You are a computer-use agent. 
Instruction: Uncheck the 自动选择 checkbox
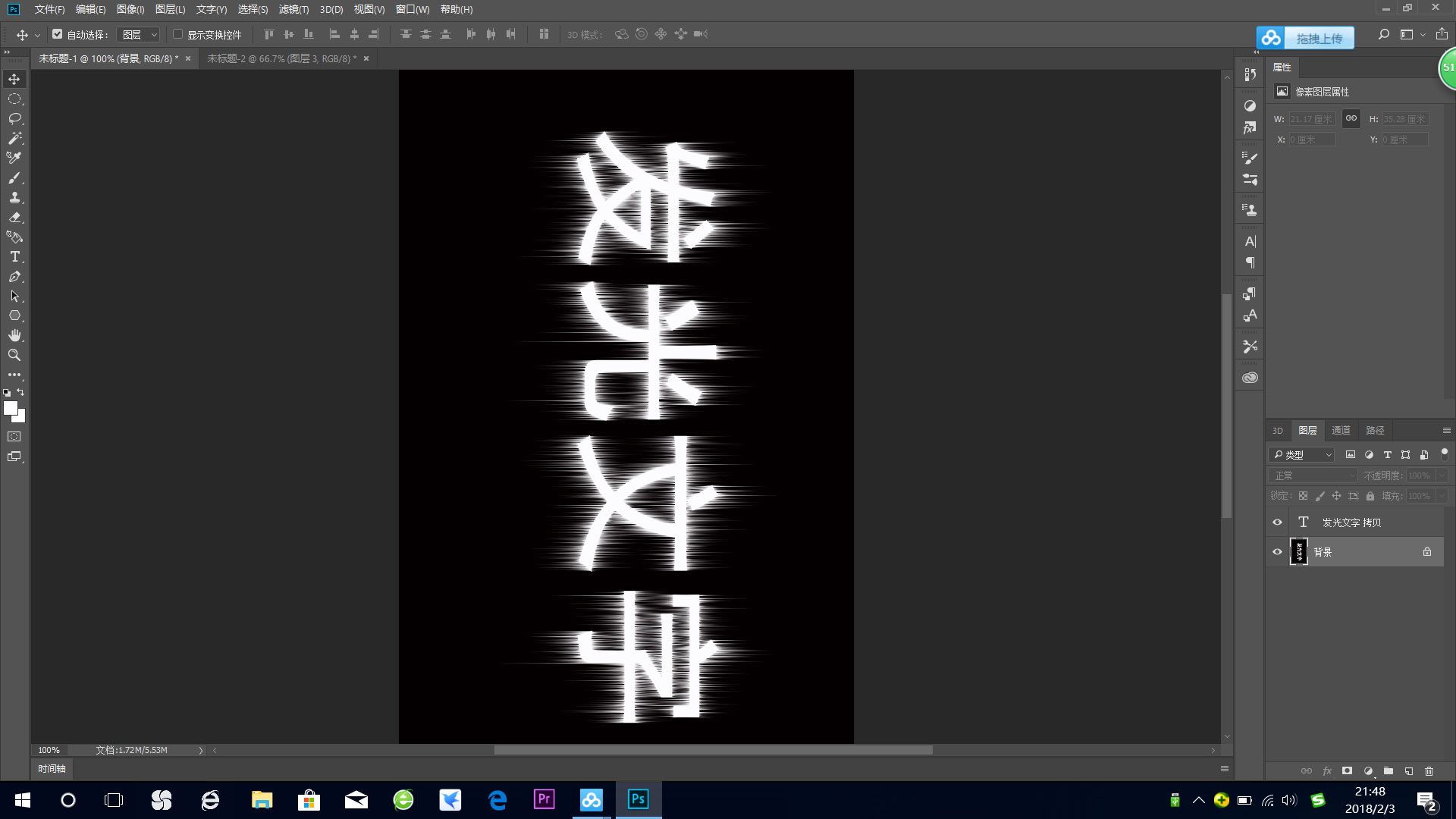[58, 34]
